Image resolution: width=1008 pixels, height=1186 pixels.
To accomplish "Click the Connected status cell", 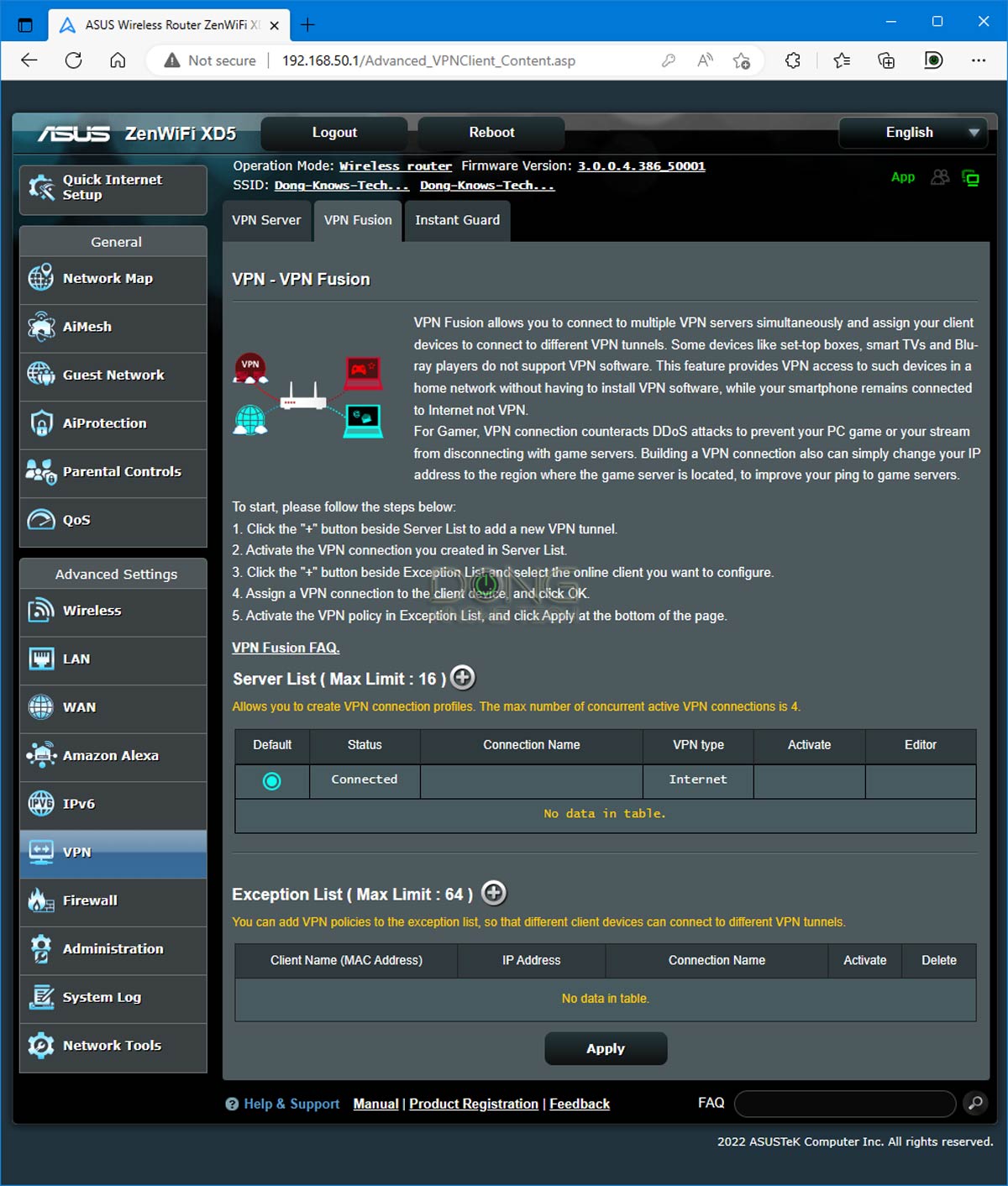I will [x=365, y=779].
